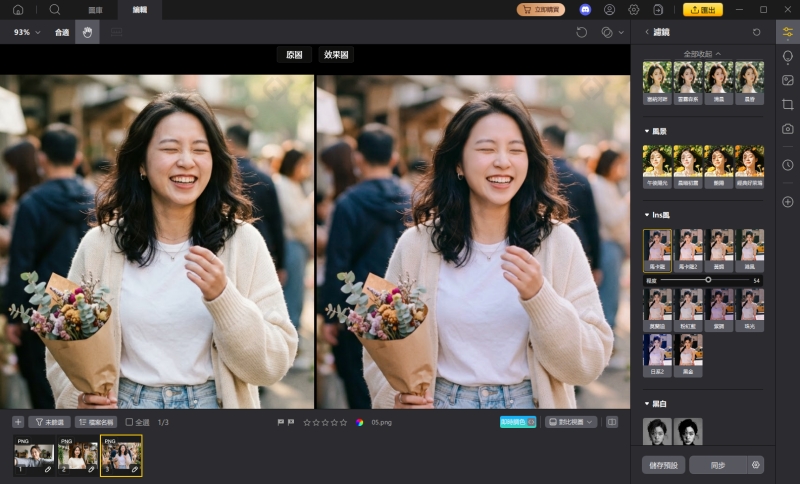
Task: Reset filters with the 濾鏡 panel undo icon
Action: pos(756,32)
